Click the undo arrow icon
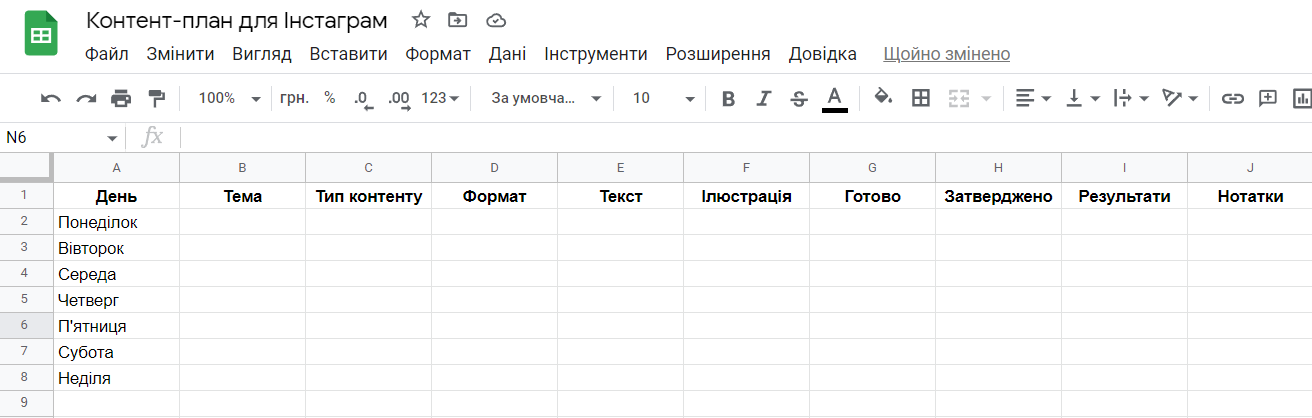Viewport: 1312px width, 418px height. [x=51, y=98]
